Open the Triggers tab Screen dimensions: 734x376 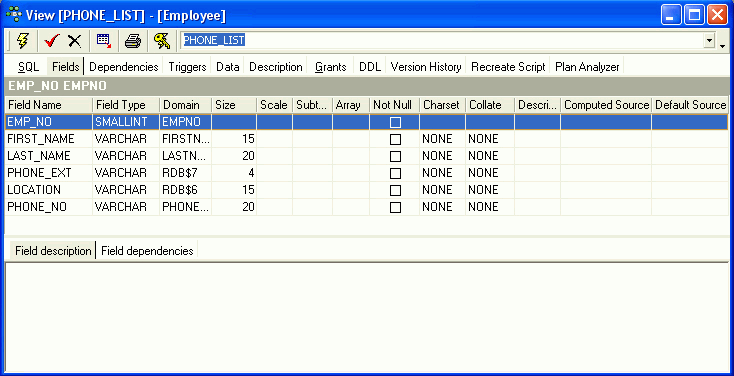[187, 67]
